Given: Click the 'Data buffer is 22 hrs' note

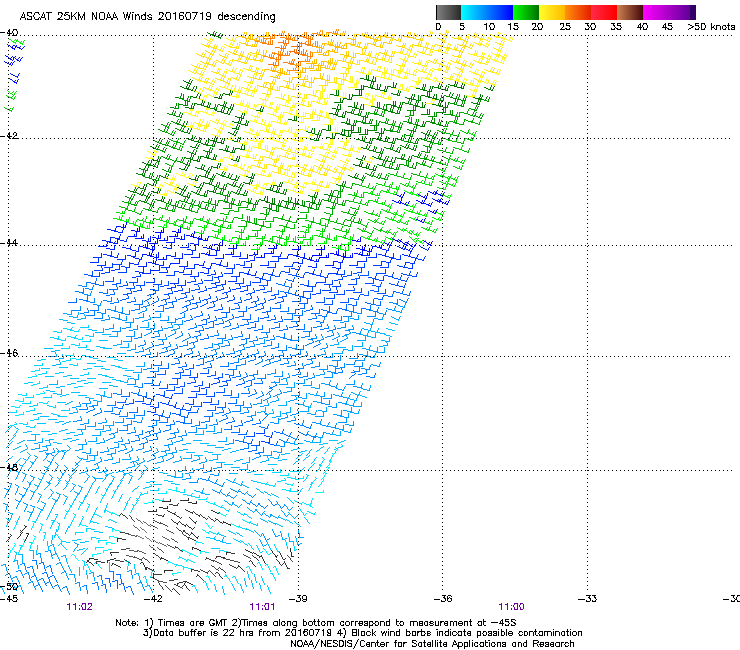Looking at the screenshot, I should pyautogui.click(x=362, y=633).
